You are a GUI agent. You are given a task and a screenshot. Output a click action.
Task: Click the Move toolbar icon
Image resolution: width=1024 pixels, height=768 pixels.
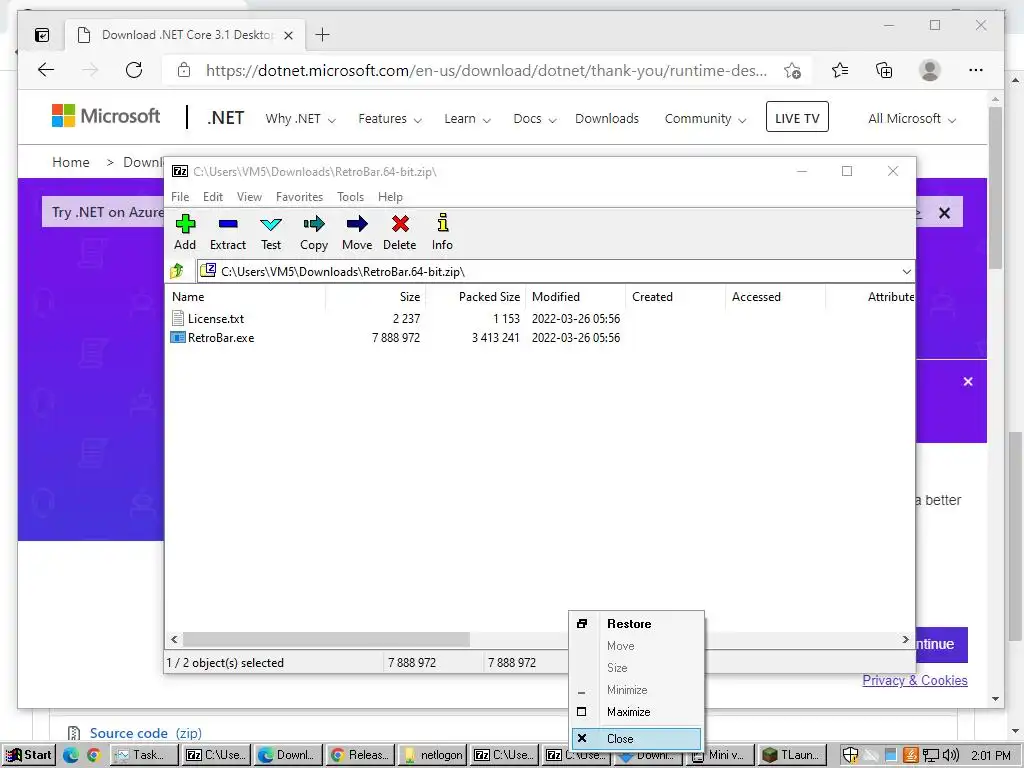point(357,232)
